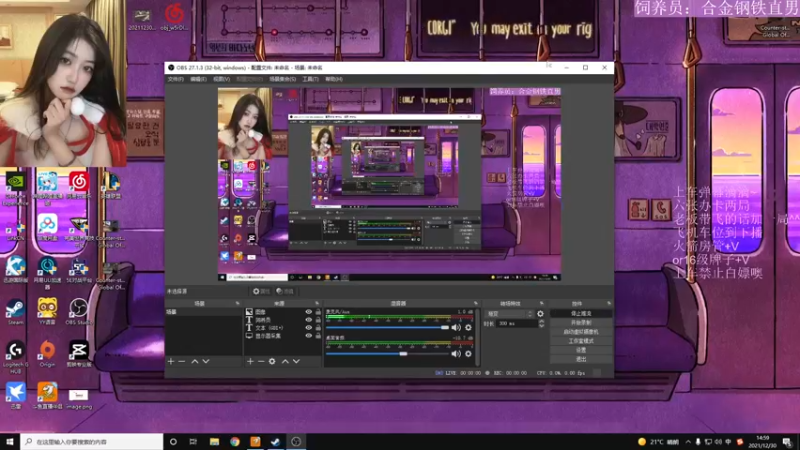This screenshot has height=450, width=800.
Task: Enable 工作室模式 studio mode button
Action: click(x=581, y=341)
